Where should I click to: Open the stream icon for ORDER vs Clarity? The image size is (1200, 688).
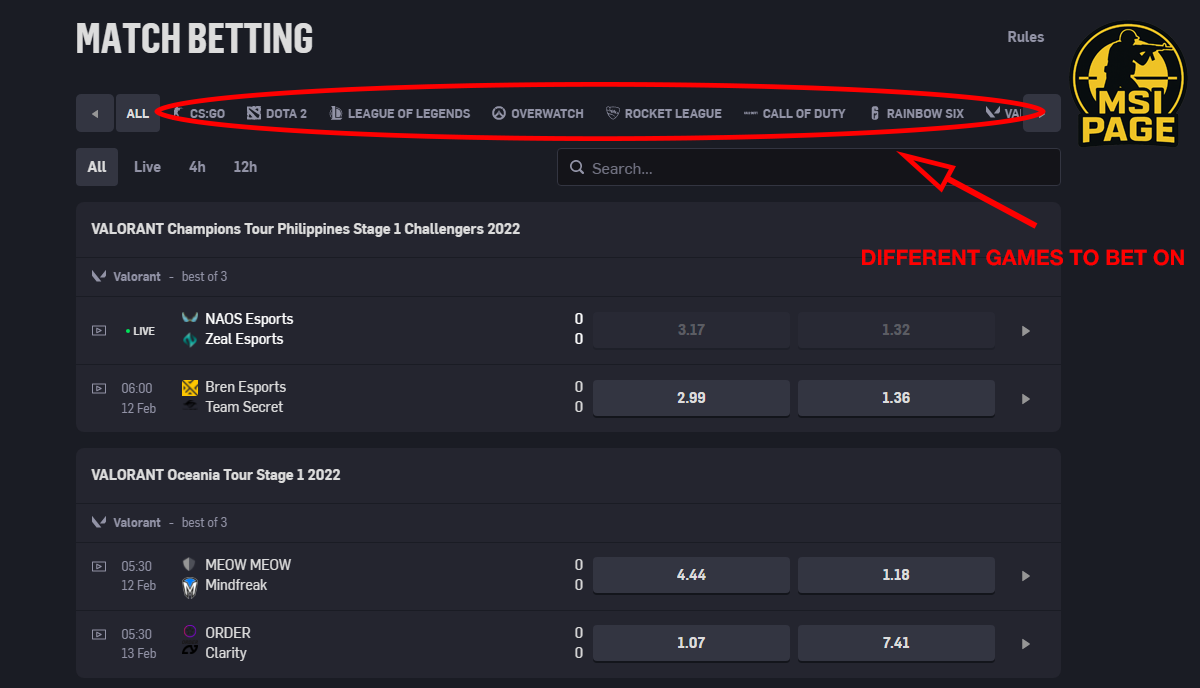click(99, 634)
